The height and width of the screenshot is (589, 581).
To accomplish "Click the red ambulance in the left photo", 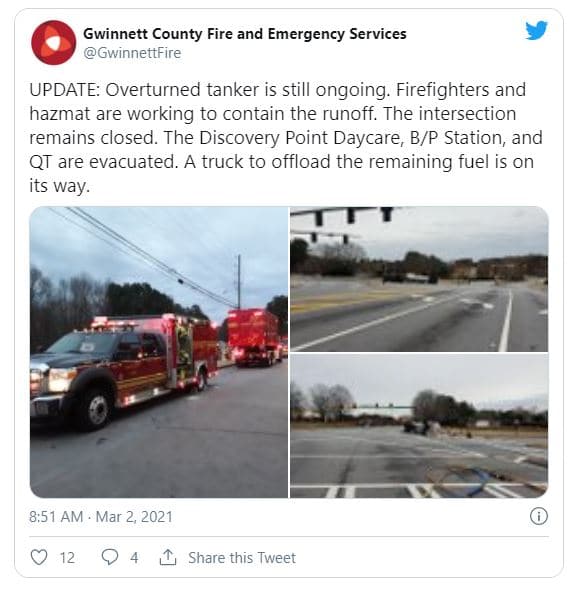I will [124, 370].
